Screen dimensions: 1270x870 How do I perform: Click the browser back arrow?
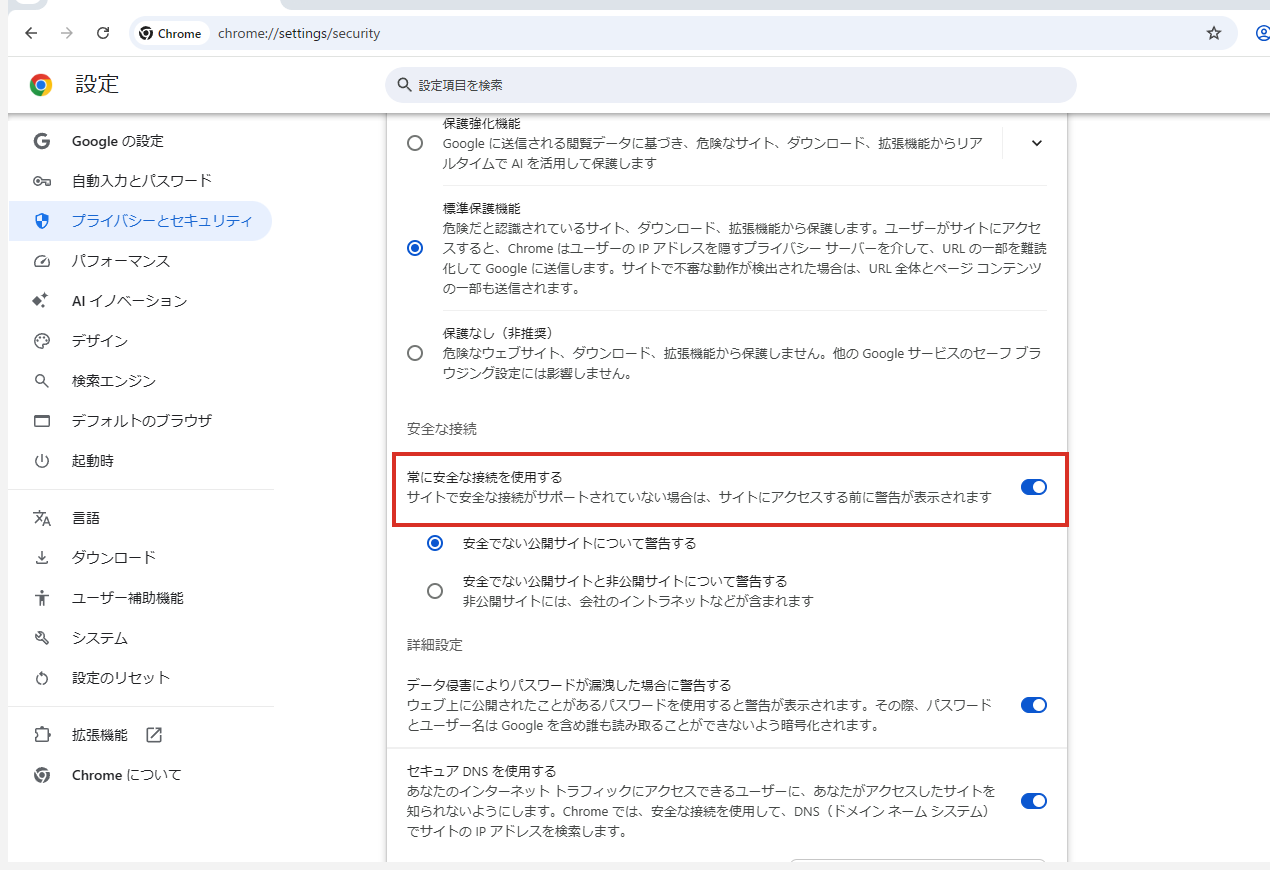[31, 33]
